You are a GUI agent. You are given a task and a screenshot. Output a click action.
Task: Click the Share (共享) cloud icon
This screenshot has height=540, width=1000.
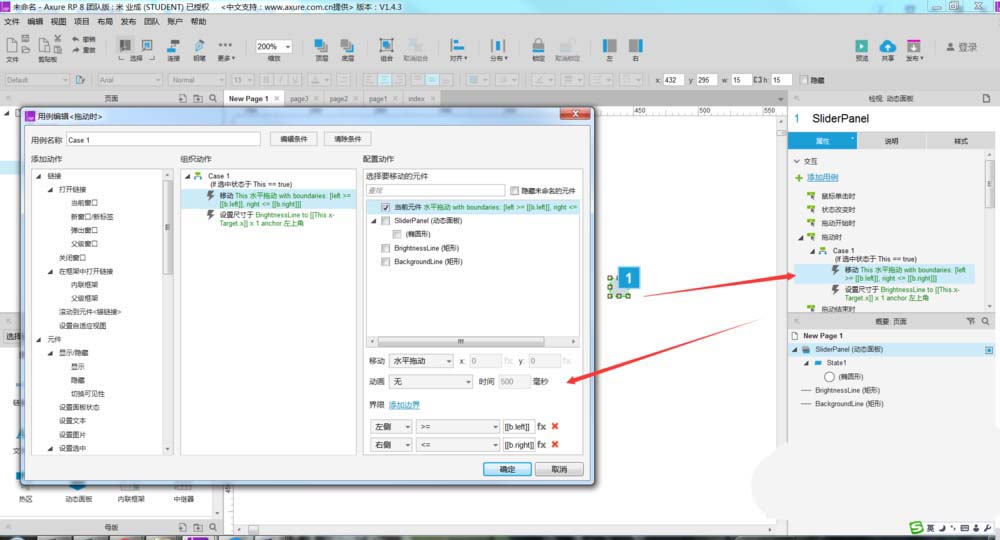click(888, 46)
